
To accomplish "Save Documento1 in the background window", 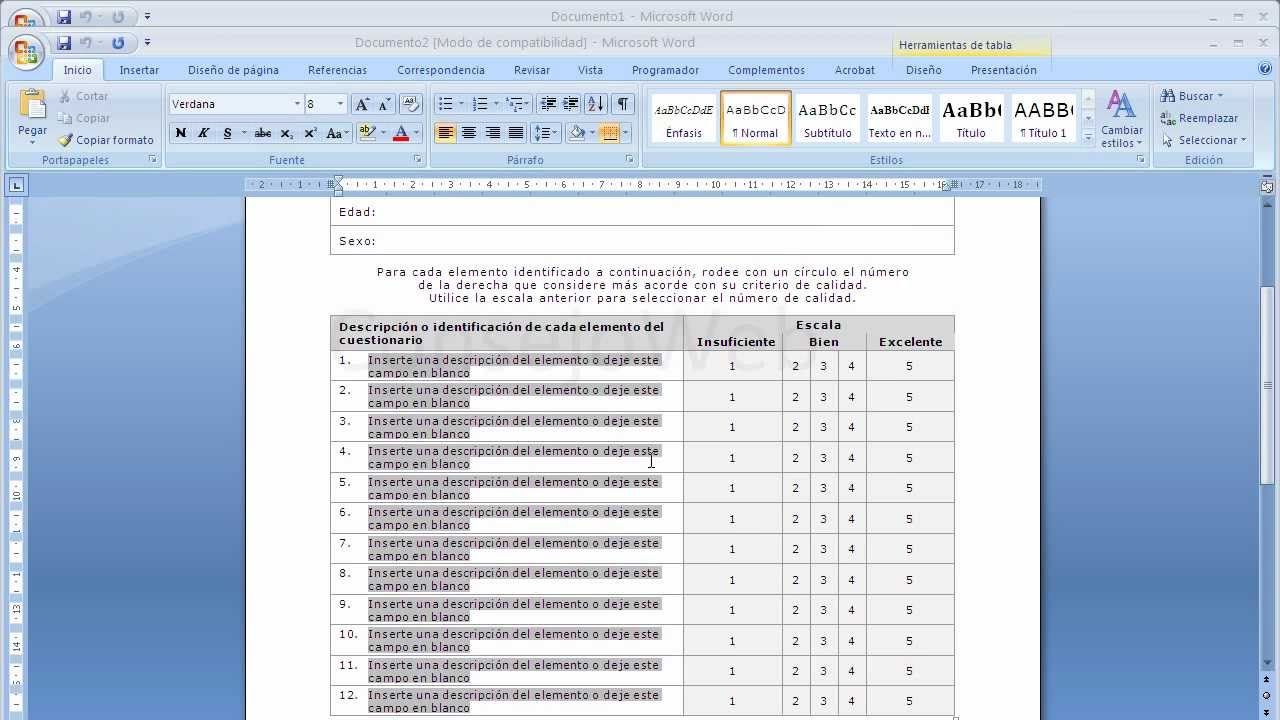I will pyautogui.click(x=64, y=17).
